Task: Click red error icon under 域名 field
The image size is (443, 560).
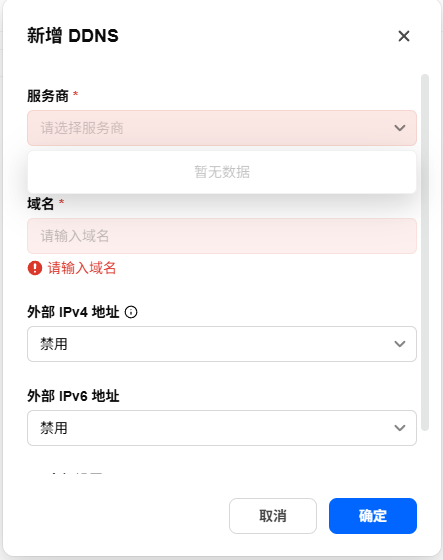Action: click(x=35, y=268)
